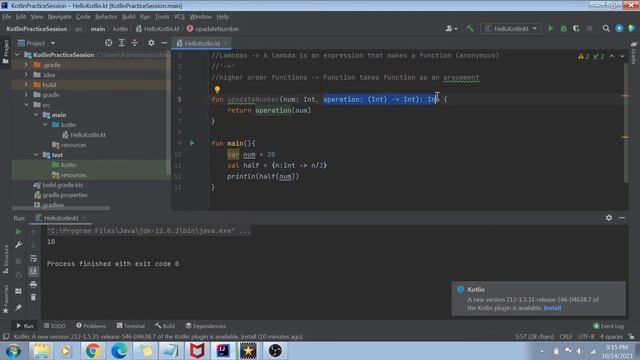Click the editor vertical scrollbar
640x360 pixels.
point(626,122)
